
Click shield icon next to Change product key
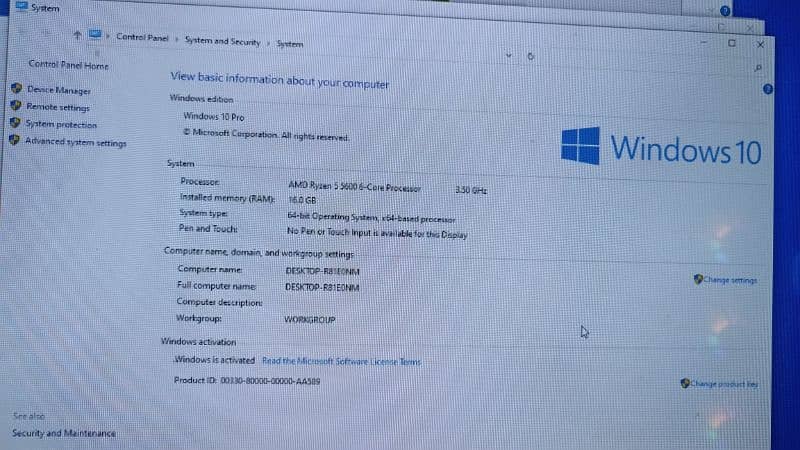tap(685, 383)
